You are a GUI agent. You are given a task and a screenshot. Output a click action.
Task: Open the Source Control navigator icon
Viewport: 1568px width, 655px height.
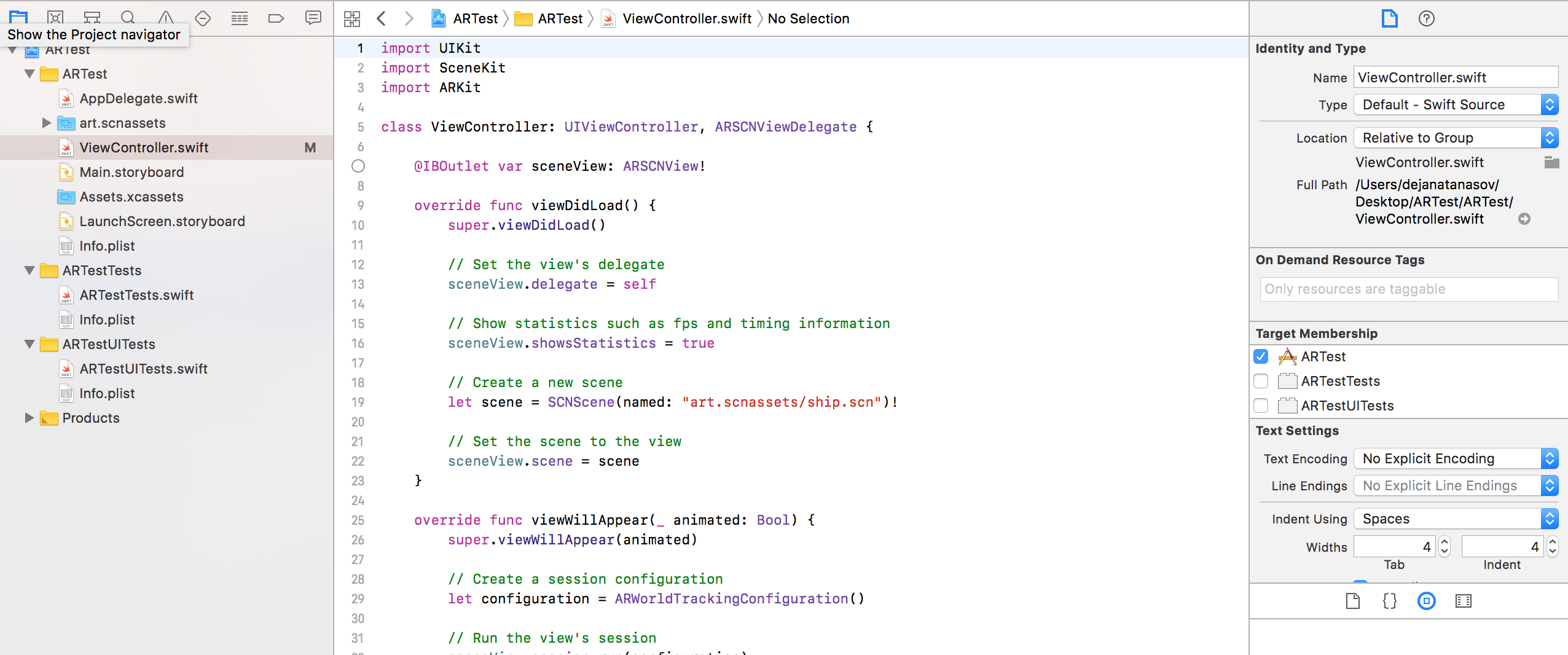pos(55,18)
